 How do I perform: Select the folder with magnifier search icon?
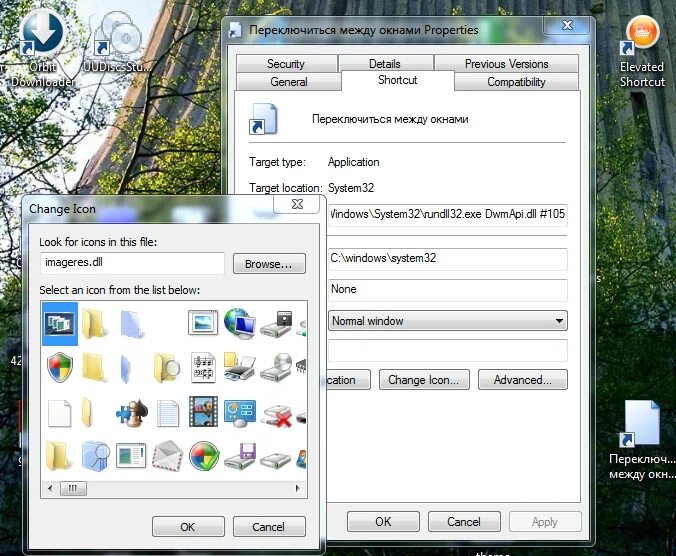(x=167, y=368)
